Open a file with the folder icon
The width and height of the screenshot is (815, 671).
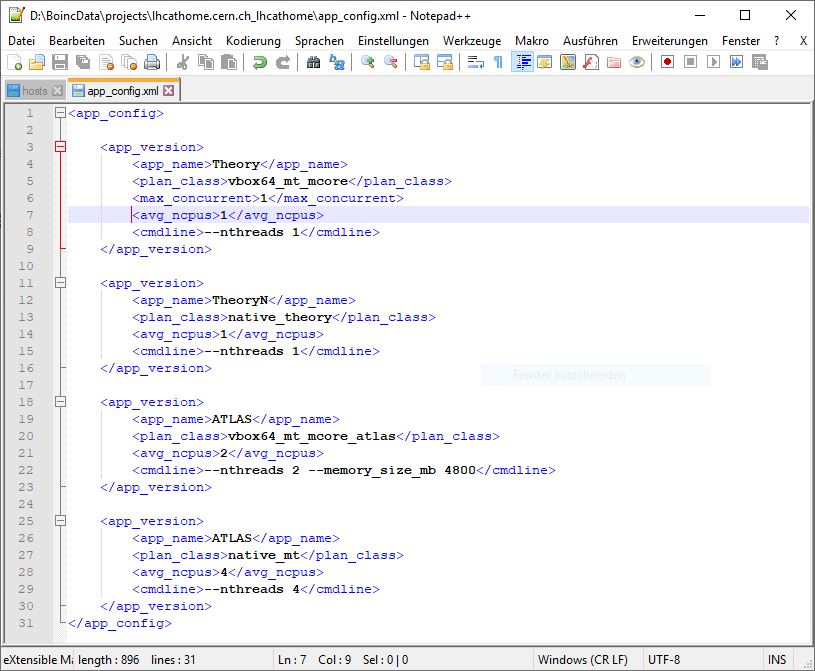pos(36,62)
